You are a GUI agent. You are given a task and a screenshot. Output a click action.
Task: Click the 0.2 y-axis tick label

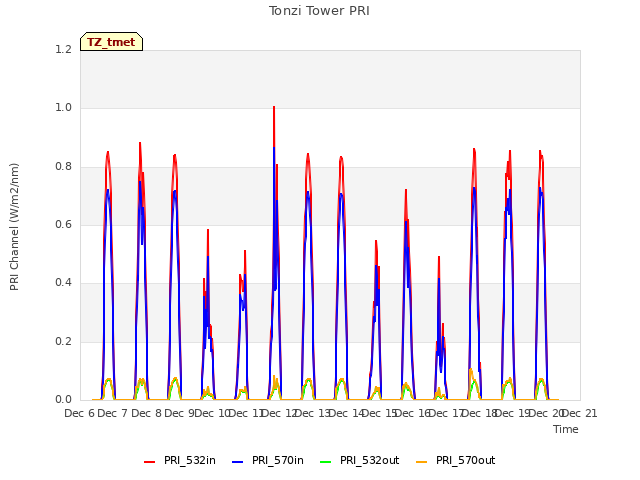(x=63, y=341)
